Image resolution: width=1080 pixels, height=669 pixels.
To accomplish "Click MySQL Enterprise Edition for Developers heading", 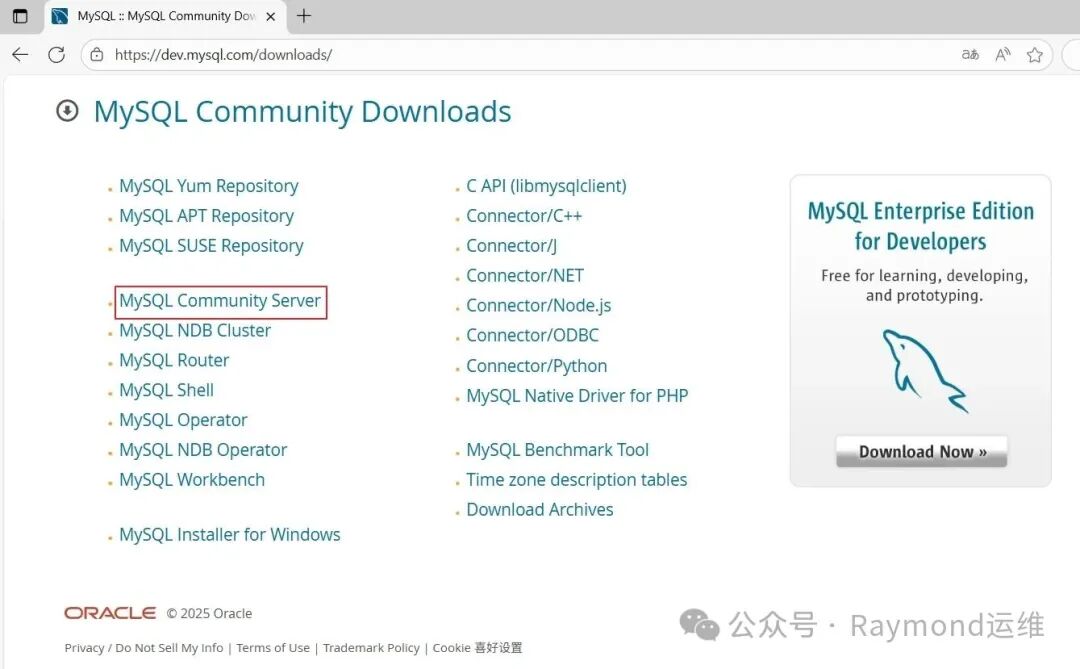I will pos(921,226).
